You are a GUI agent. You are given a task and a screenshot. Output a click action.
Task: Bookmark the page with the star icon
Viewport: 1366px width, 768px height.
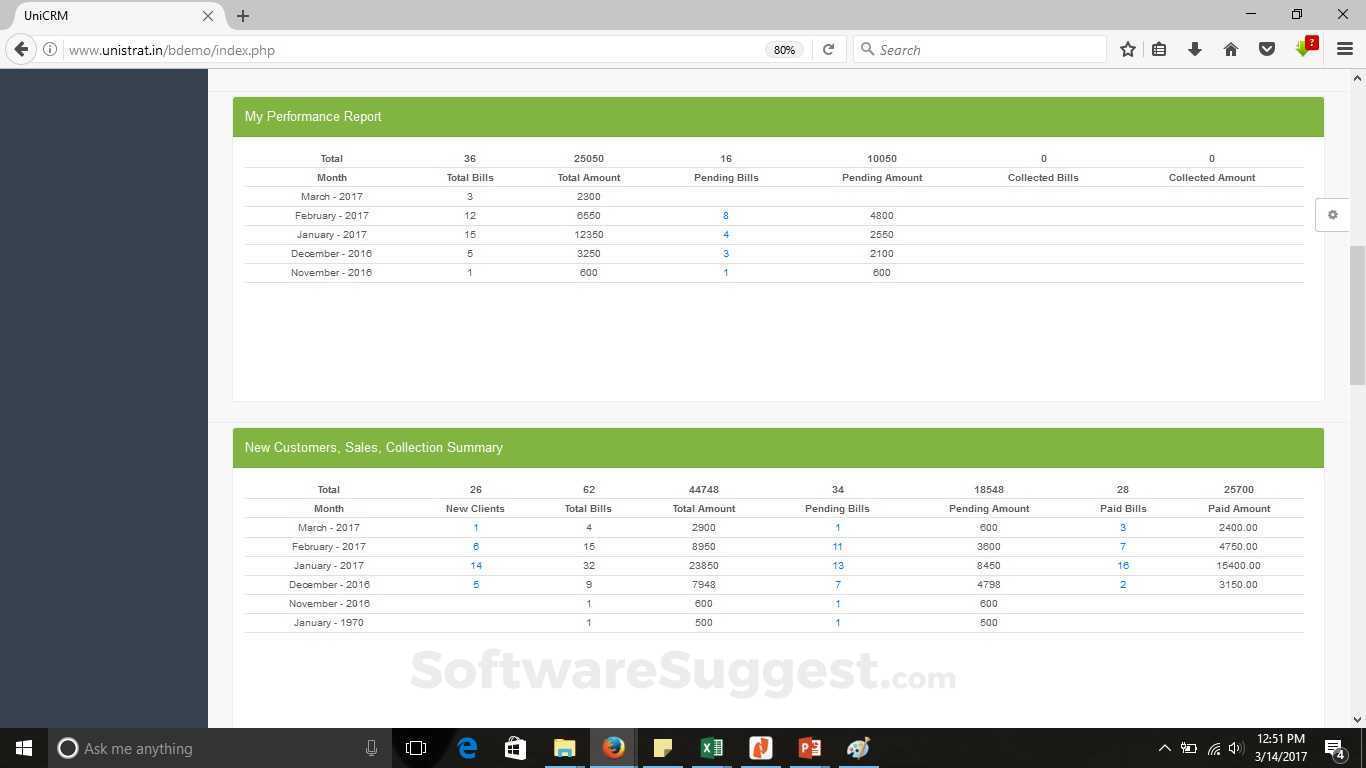1127,49
